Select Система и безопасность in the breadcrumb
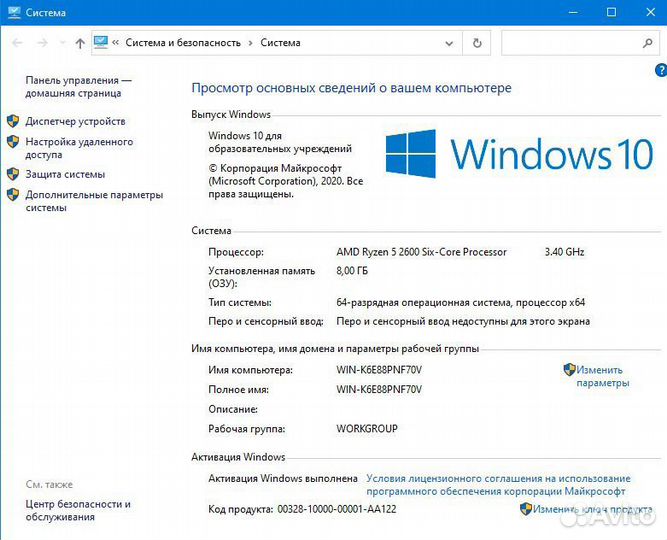The height and width of the screenshot is (540, 667). pyautogui.click(x=182, y=43)
